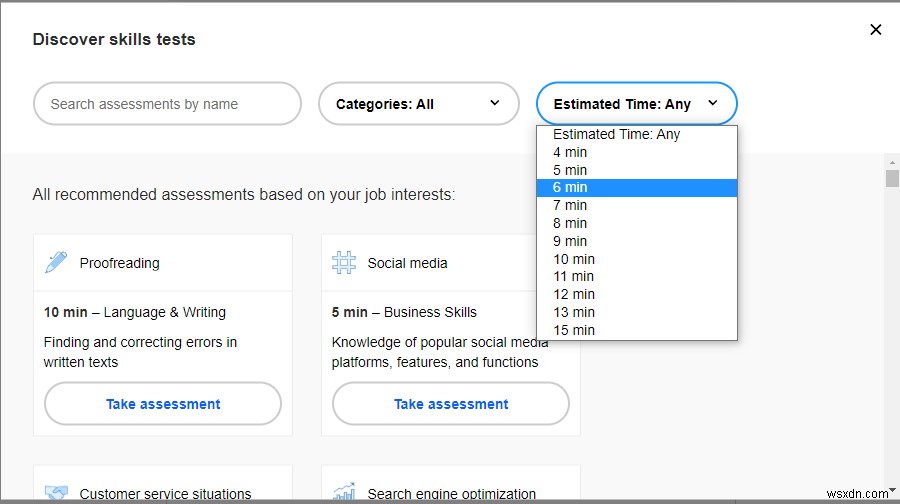Take the Social media assessment
900x504 pixels.
(451, 404)
